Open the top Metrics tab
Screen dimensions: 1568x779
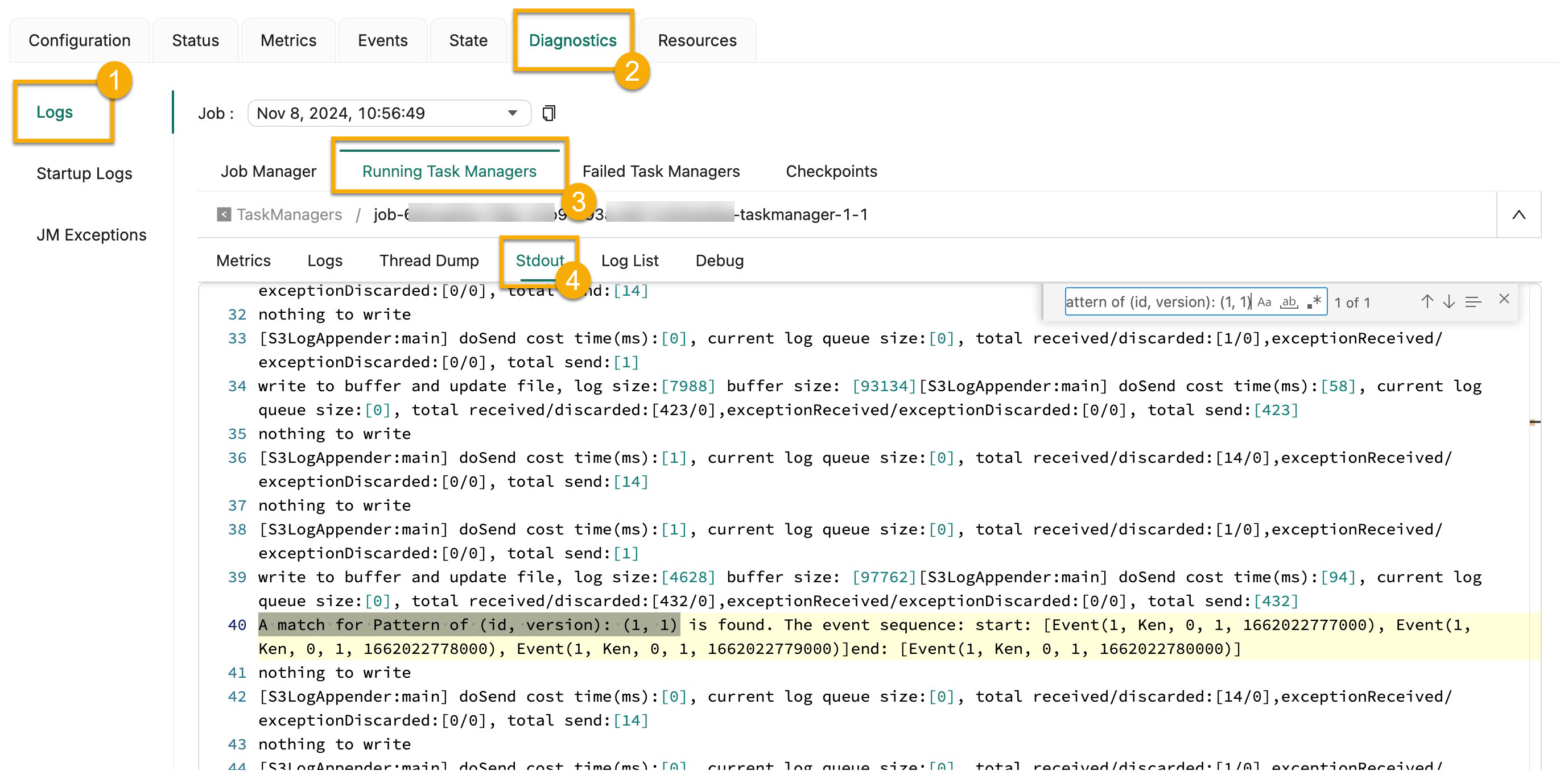point(288,40)
